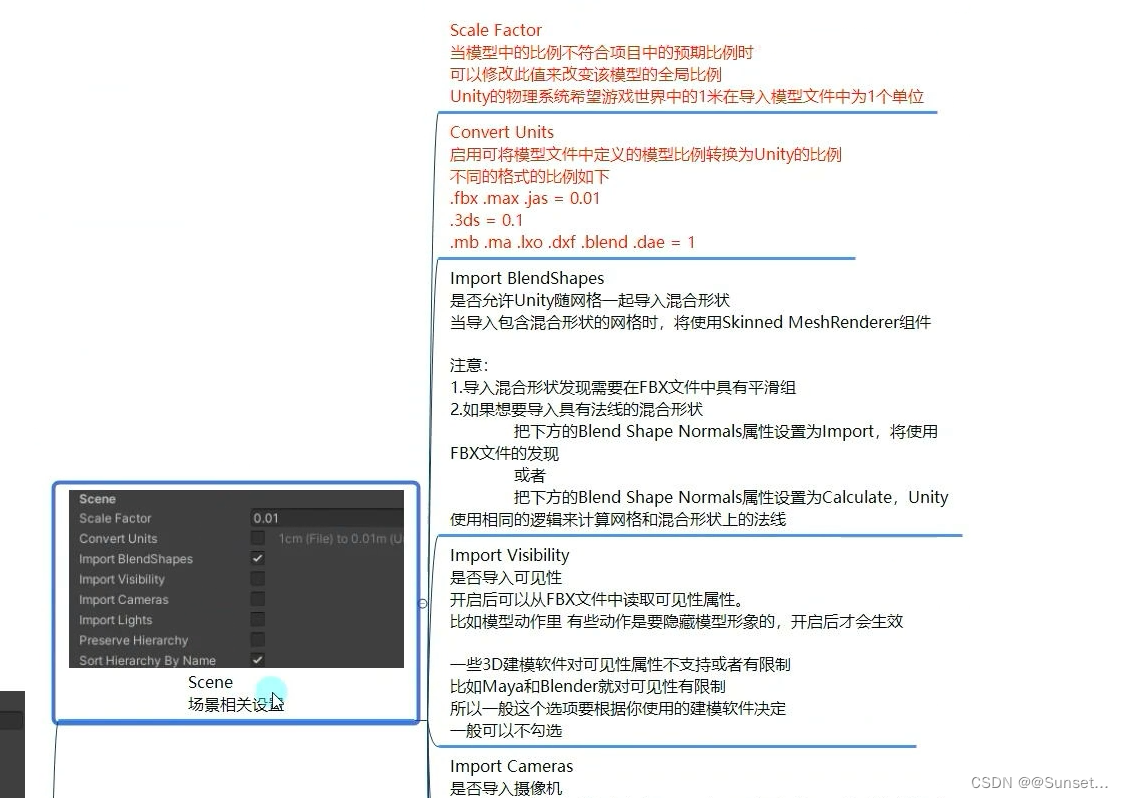Collapse the Scene node's branch circle
Viewport: 1123px width, 798px height.
[423, 604]
